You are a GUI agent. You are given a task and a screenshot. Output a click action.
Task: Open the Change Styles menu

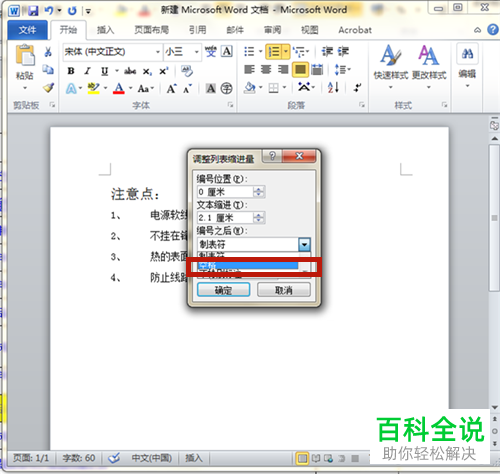(x=429, y=67)
